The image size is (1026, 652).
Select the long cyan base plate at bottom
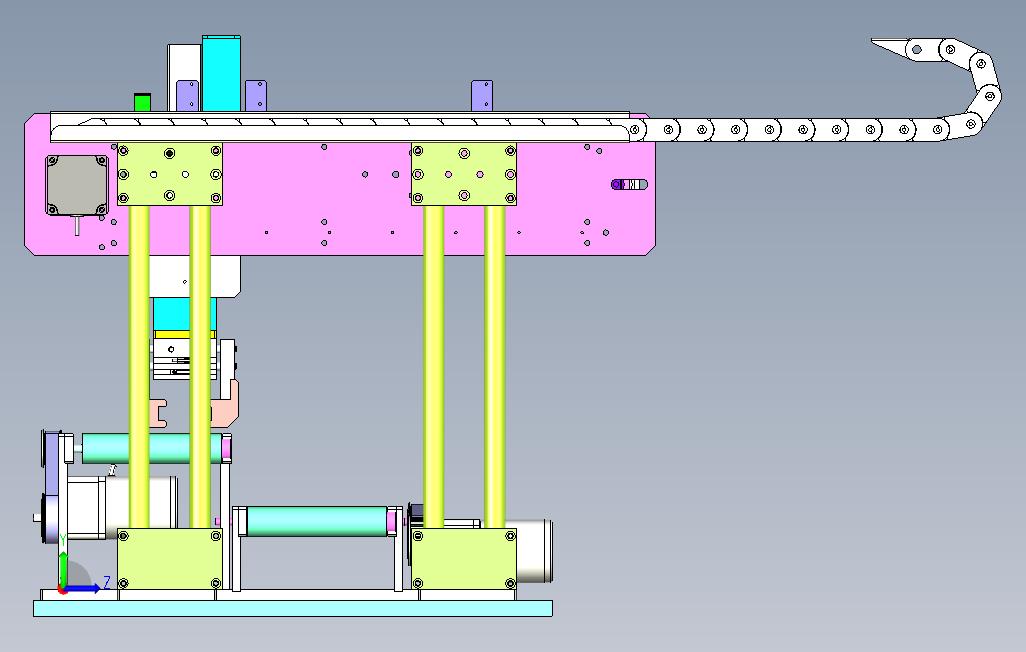pos(292,608)
